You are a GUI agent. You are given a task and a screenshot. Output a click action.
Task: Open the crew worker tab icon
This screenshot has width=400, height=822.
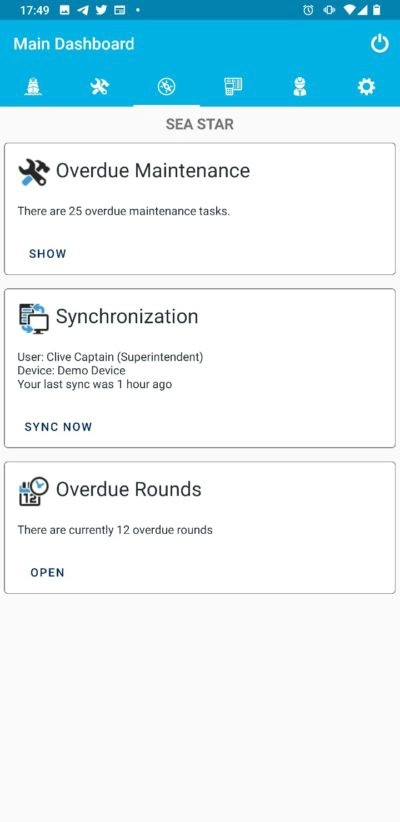tap(299, 86)
